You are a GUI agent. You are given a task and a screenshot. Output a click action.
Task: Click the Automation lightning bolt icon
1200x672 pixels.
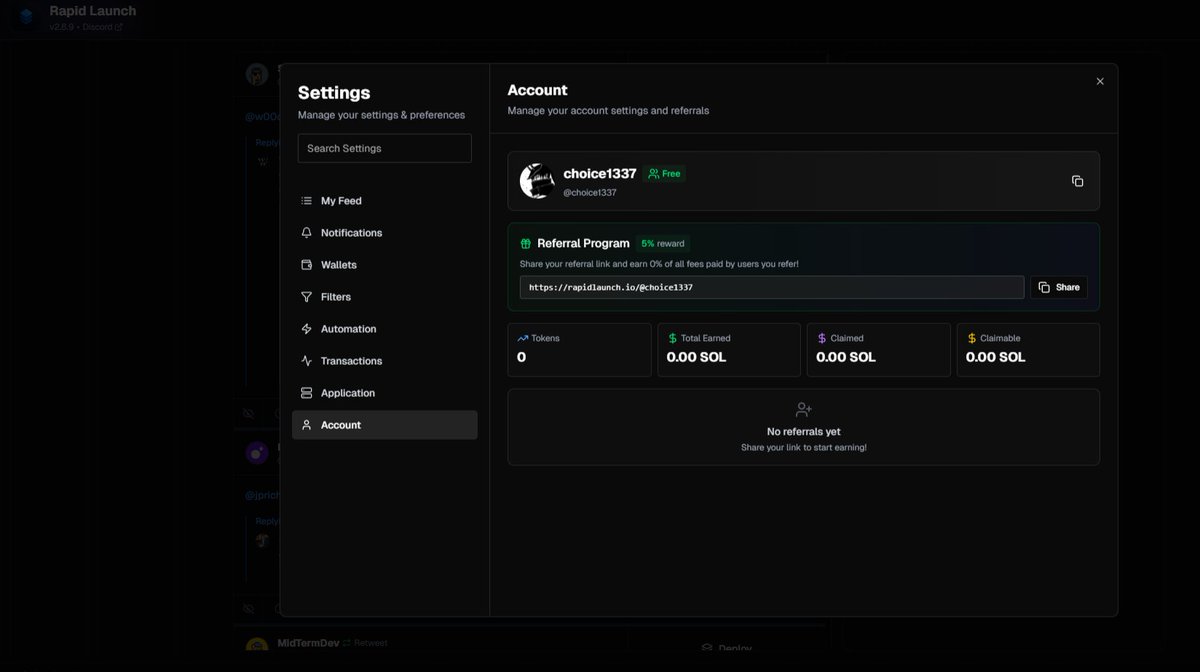306,329
